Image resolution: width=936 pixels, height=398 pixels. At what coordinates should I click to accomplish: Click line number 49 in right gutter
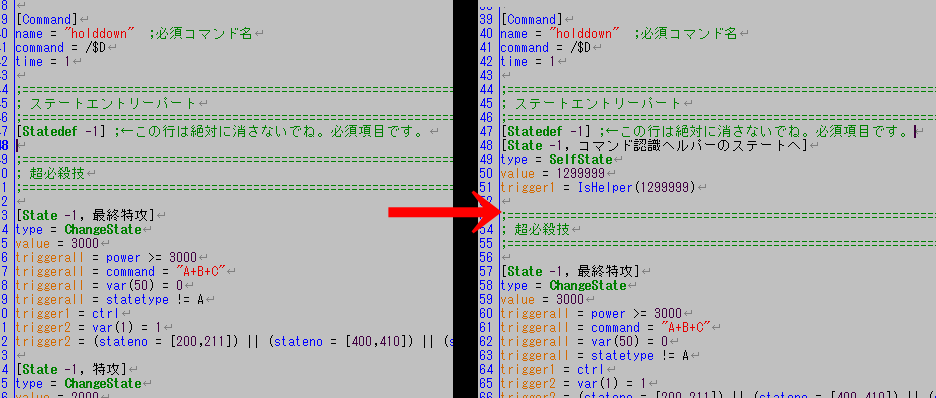pyautogui.click(x=487, y=159)
